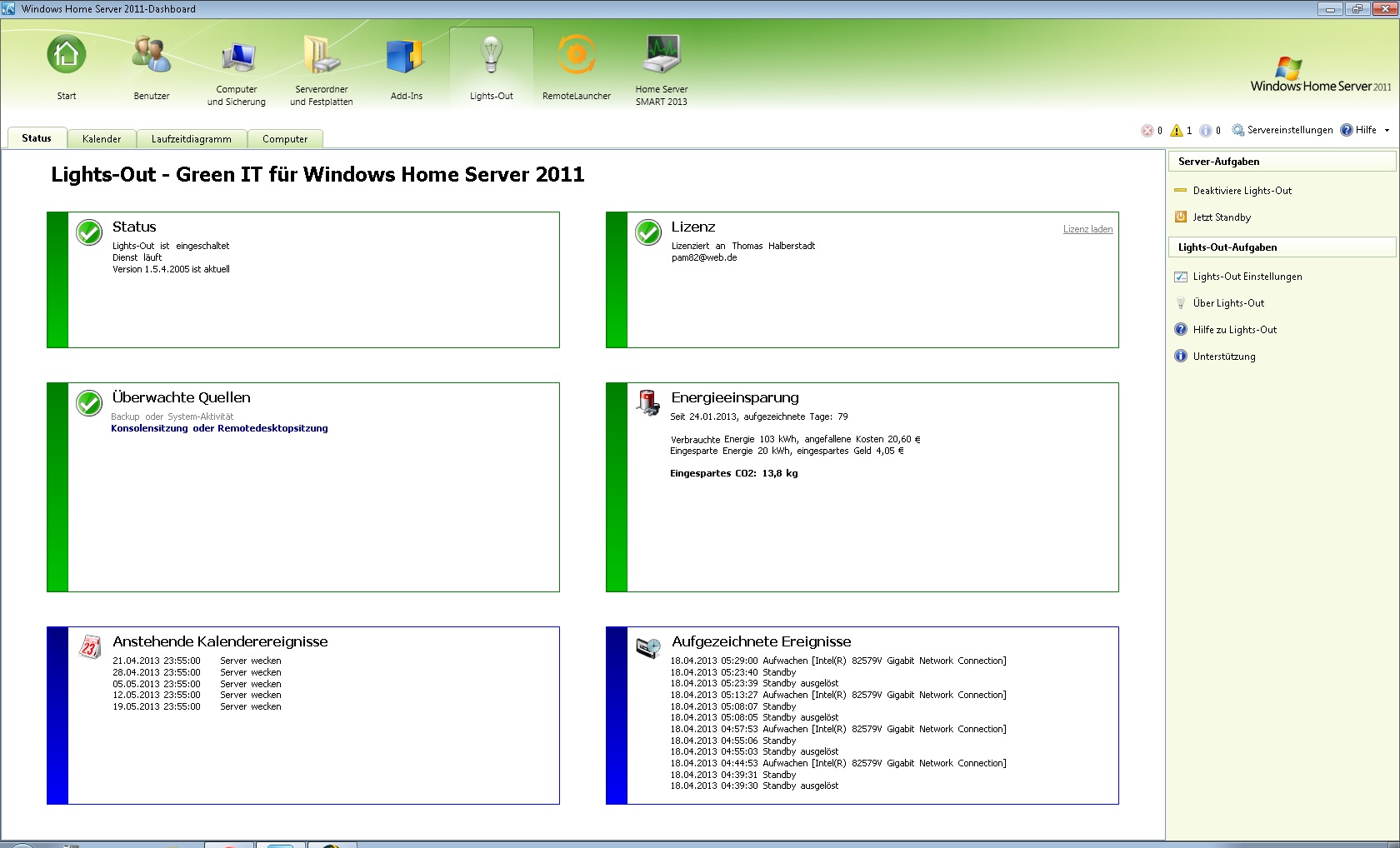The height and width of the screenshot is (848, 1400).
Task: Click the dashboard title bar app icon
Action: [9, 8]
